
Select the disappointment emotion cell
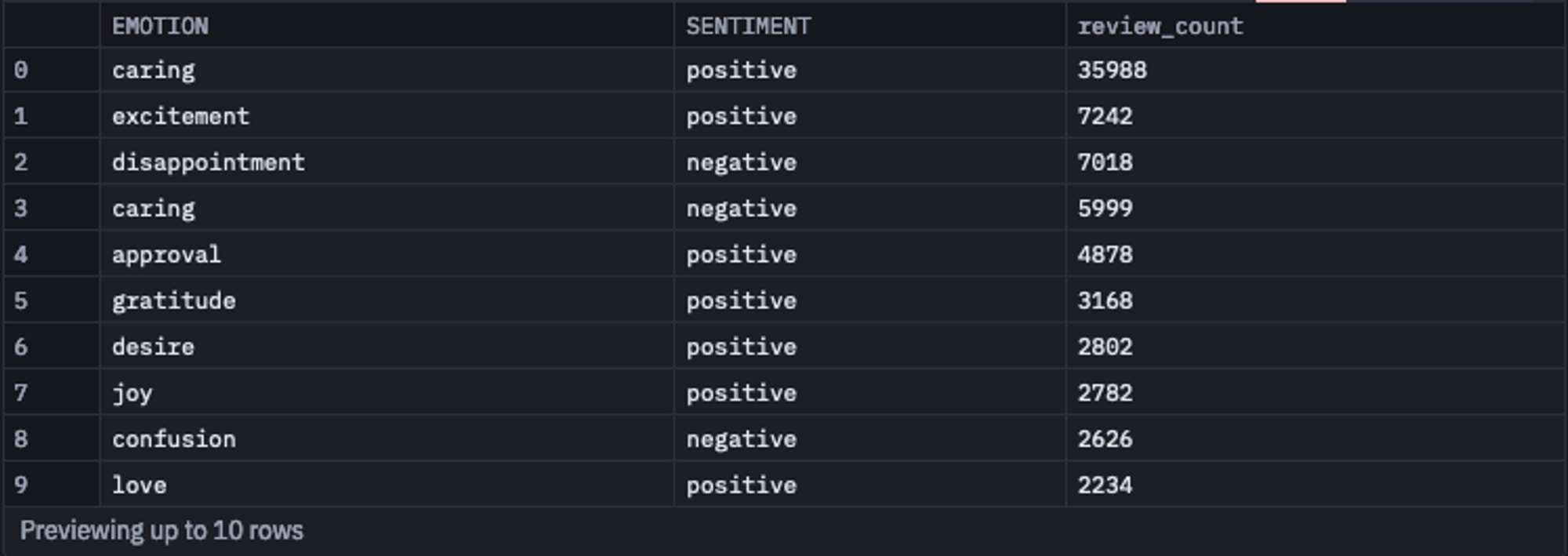point(387,162)
